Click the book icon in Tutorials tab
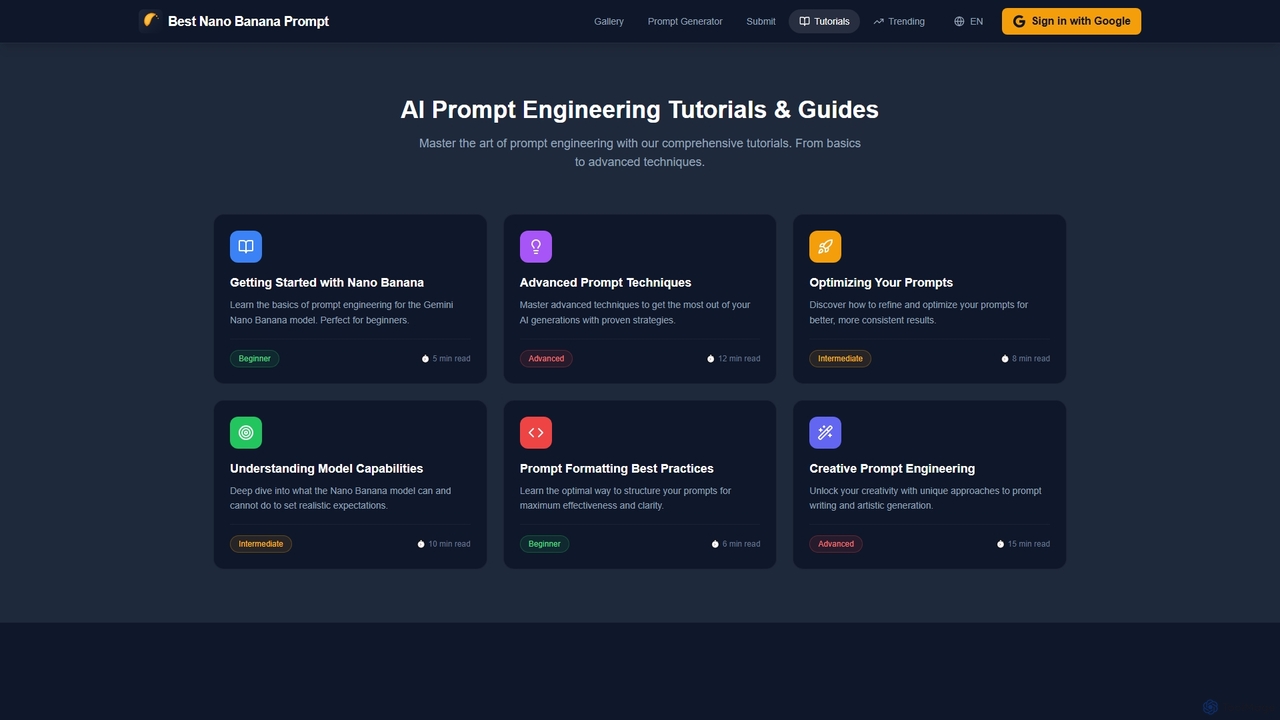The width and height of the screenshot is (1280, 720). coord(804,21)
